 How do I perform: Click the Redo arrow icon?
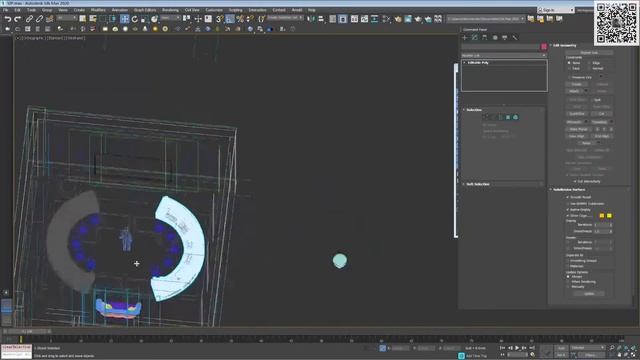pos(18,19)
